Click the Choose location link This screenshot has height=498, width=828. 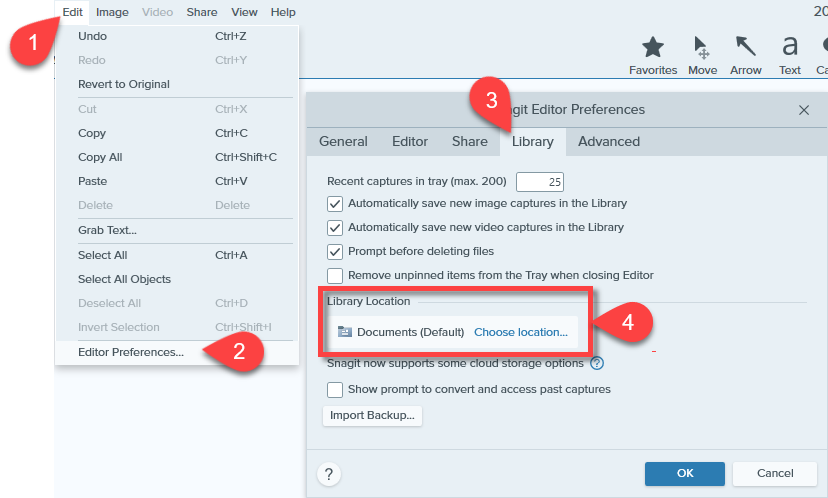coord(520,332)
